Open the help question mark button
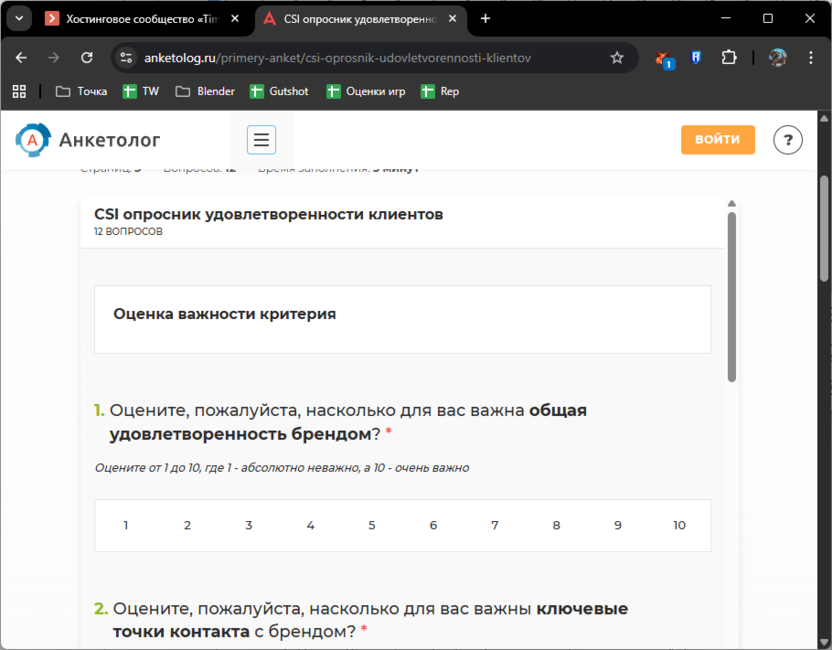 pyautogui.click(x=788, y=140)
